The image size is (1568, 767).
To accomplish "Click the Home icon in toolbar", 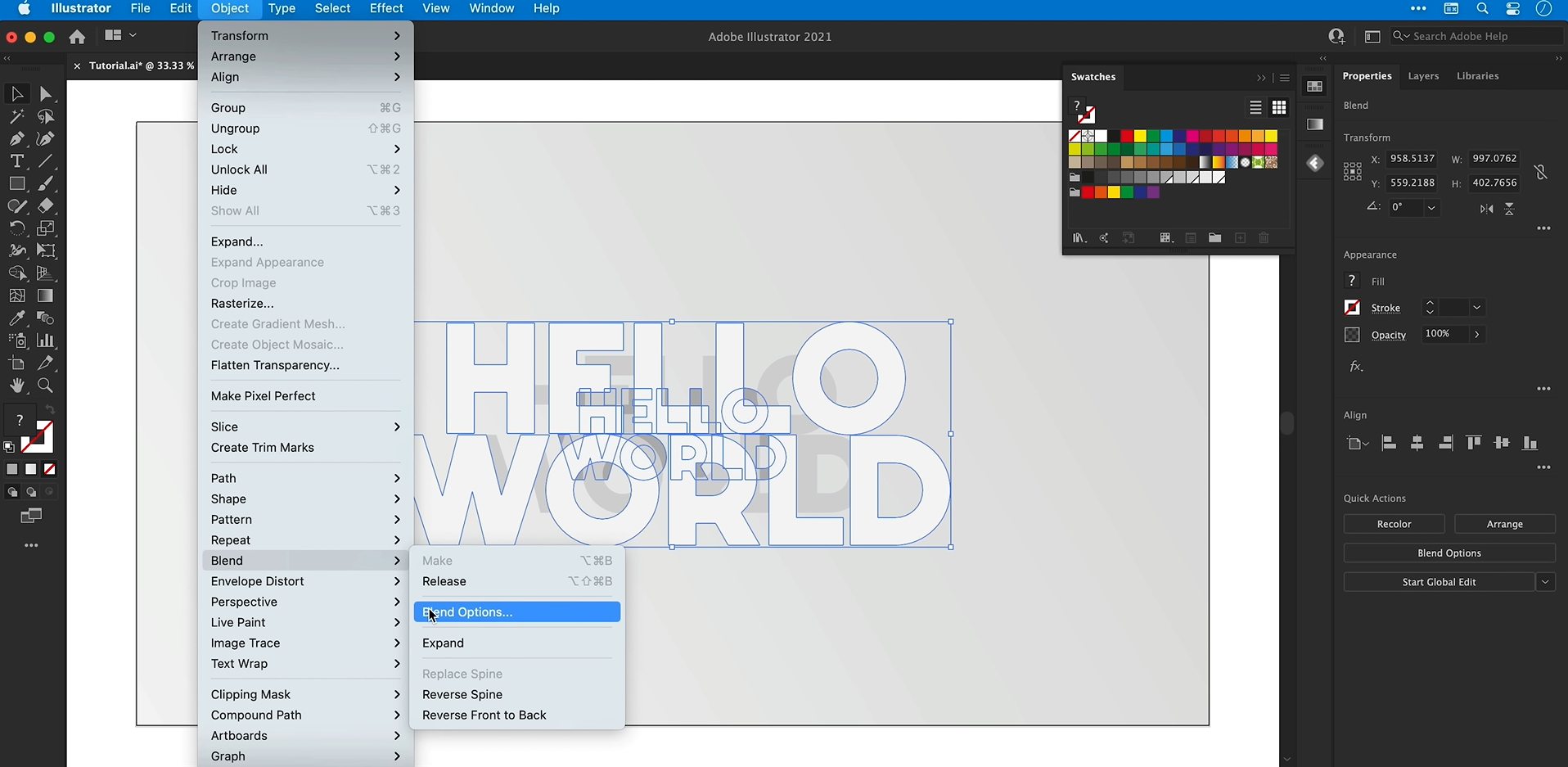I will (77, 37).
